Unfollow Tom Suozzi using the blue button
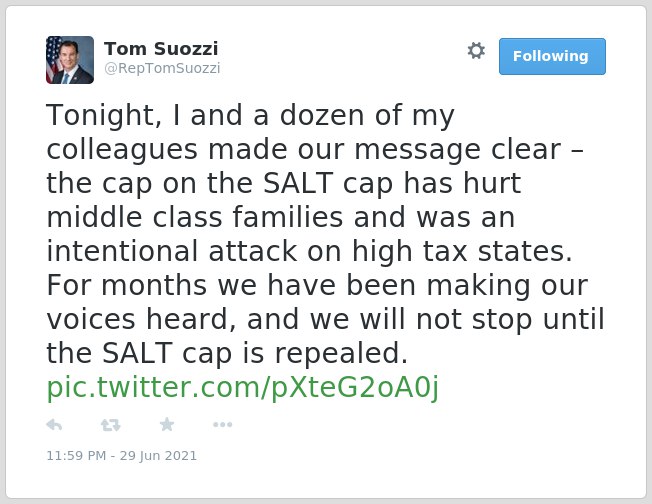The width and height of the screenshot is (652, 504). pos(552,57)
